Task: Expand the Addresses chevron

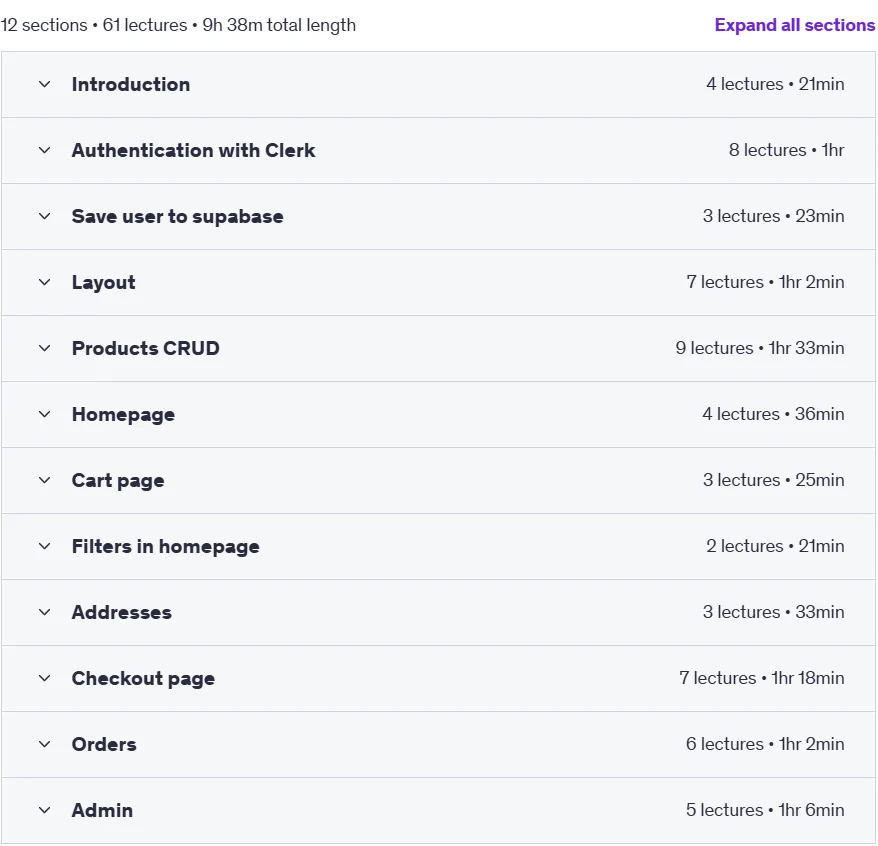Action: [x=45, y=613]
